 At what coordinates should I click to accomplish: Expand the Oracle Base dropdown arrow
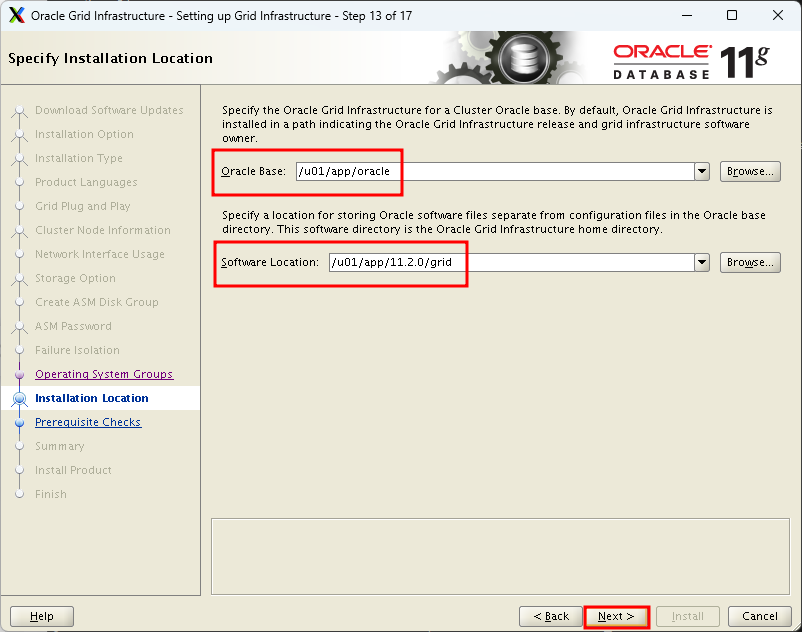coord(702,171)
